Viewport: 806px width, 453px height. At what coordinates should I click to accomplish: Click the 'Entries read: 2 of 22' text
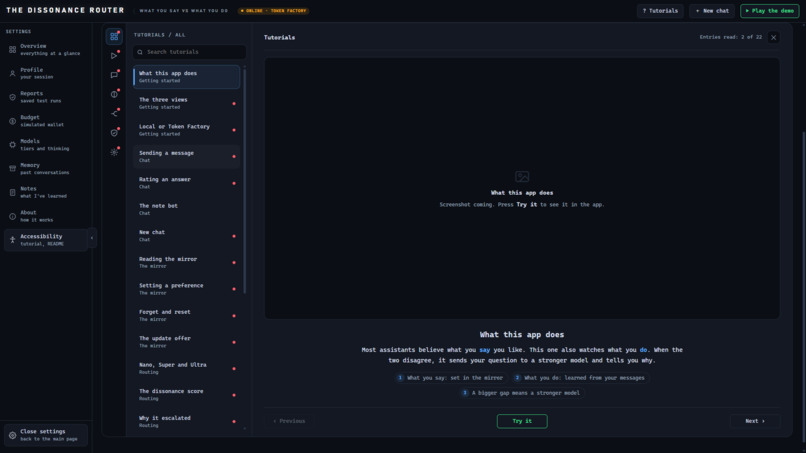tap(730, 37)
